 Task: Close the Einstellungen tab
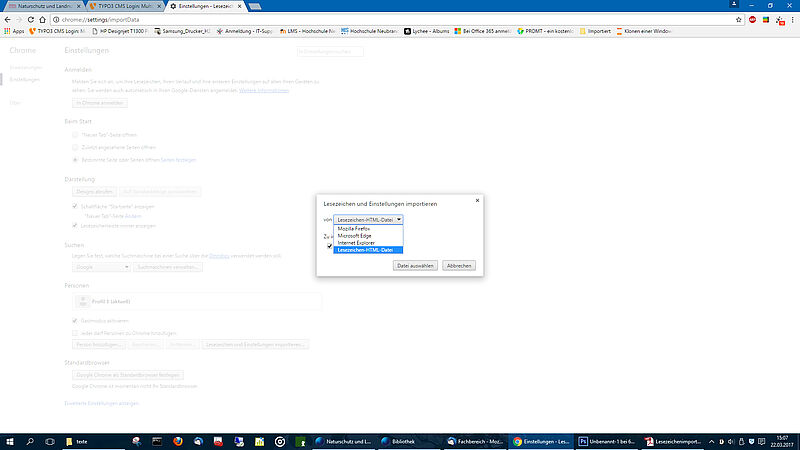(239, 6)
